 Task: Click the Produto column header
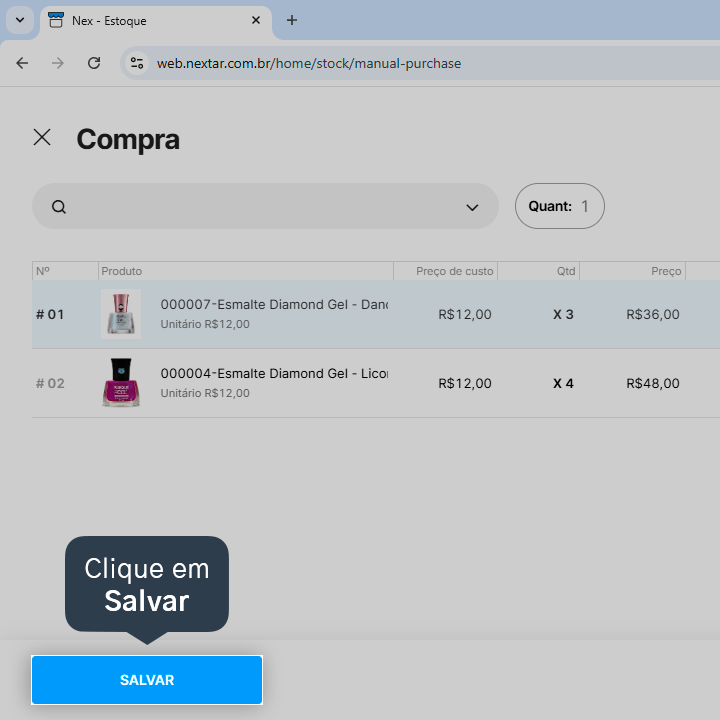click(246, 271)
